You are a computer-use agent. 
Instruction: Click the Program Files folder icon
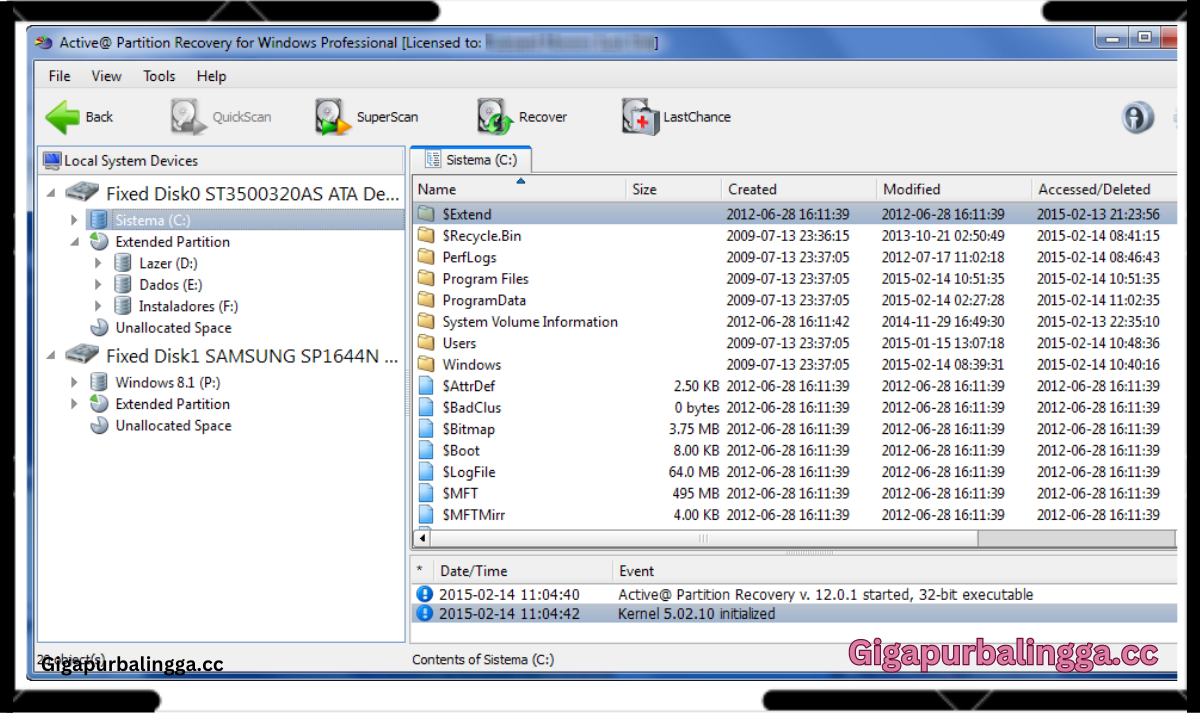click(426, 279)
